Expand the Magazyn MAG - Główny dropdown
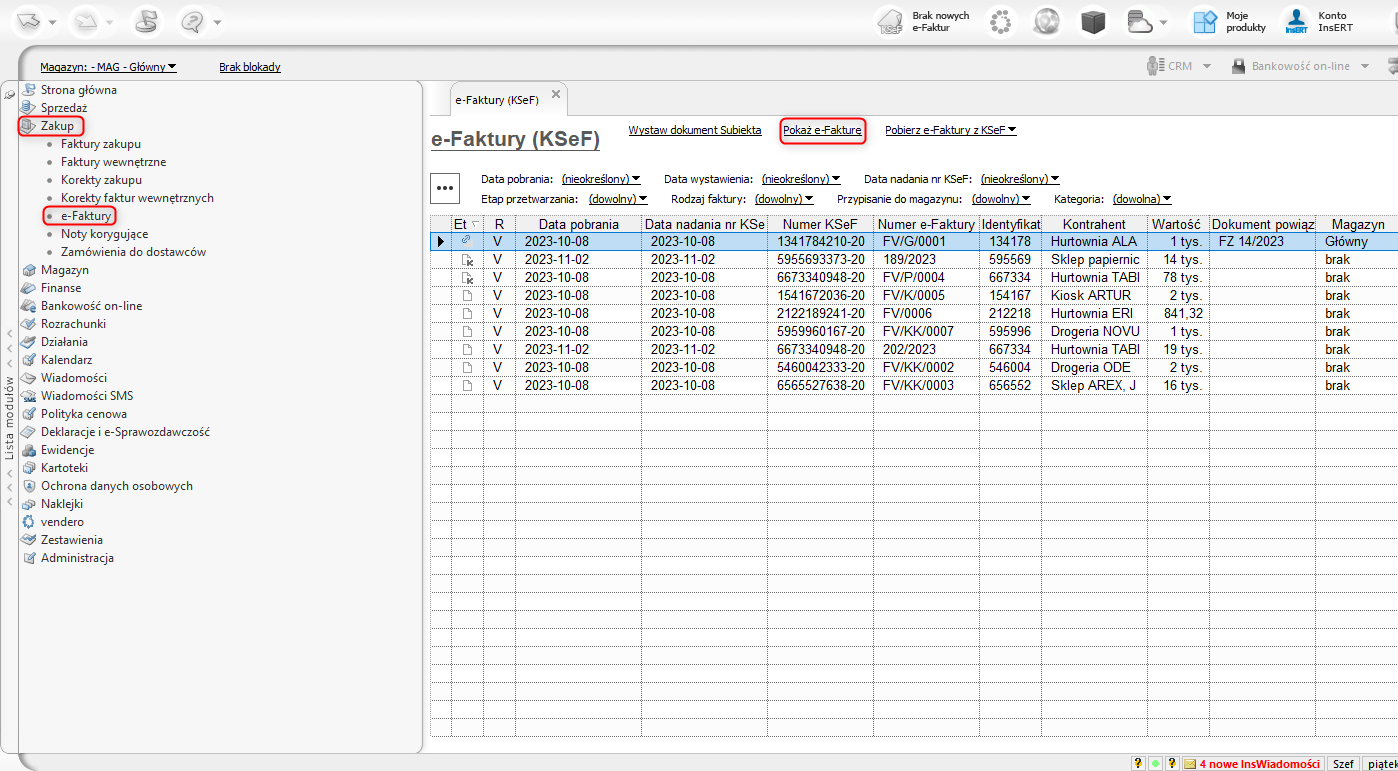This screenshot has height=771, width=1398. pos(108,67)
